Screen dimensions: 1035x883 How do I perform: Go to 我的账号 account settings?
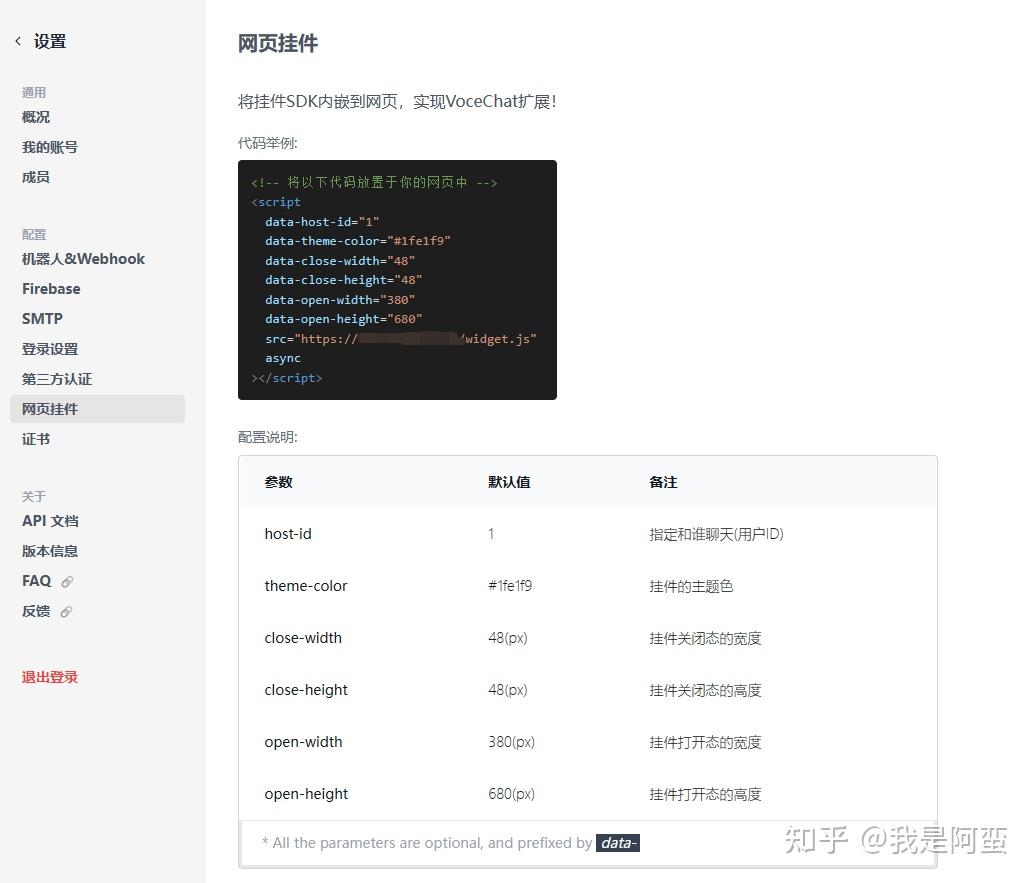pos(50,147)
